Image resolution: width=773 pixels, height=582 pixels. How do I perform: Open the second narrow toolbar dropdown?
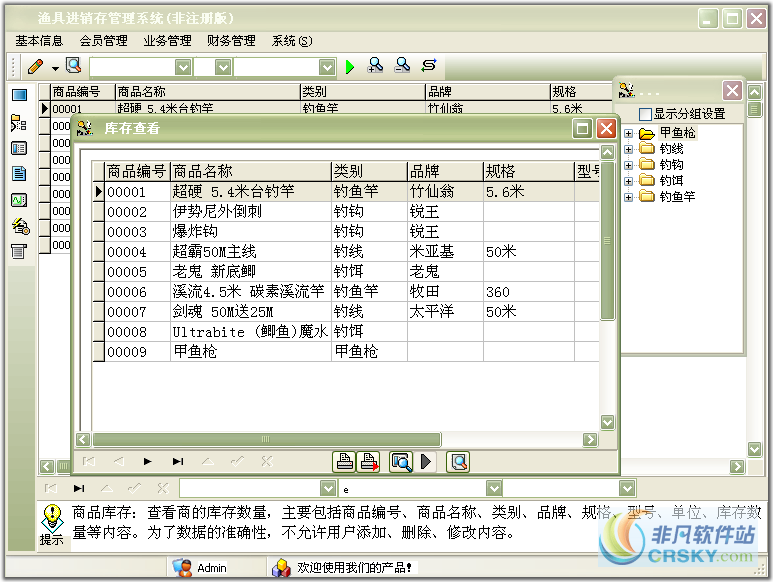click(223, 67)
